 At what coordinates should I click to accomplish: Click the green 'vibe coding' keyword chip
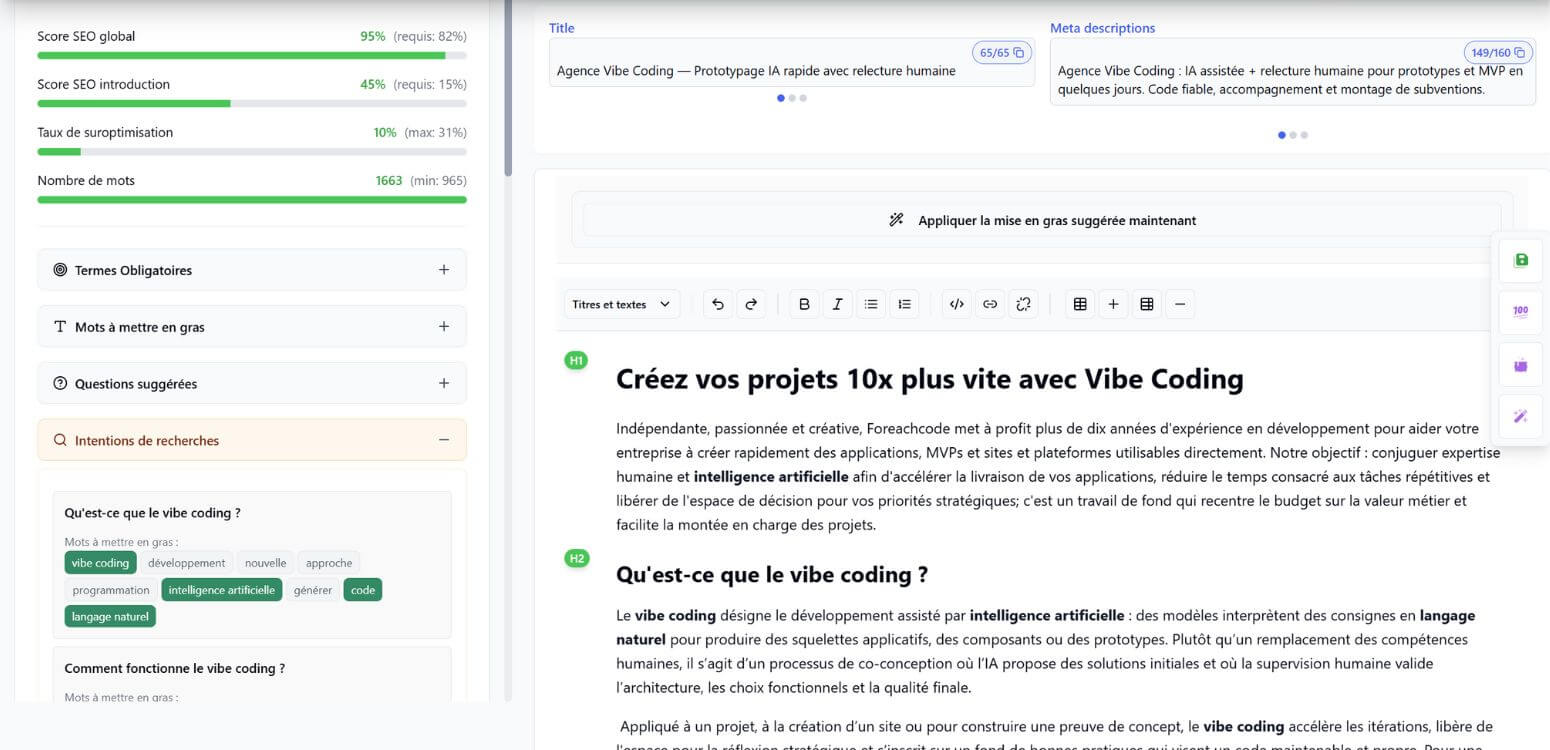101,563
